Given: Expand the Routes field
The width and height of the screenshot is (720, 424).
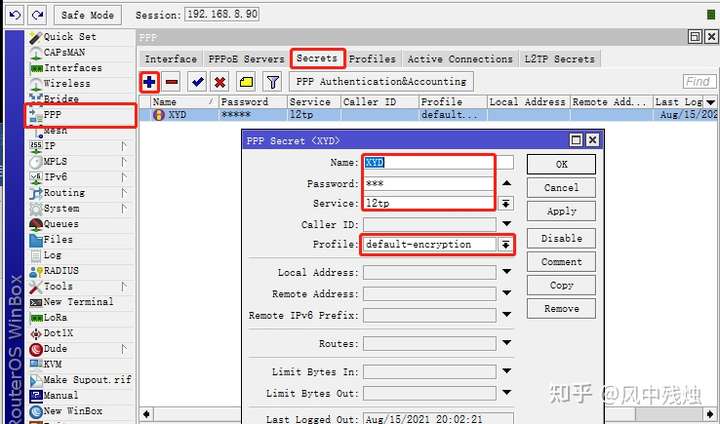Looking at the screenshot, I should pyautogui.click(x=506, y=343).
